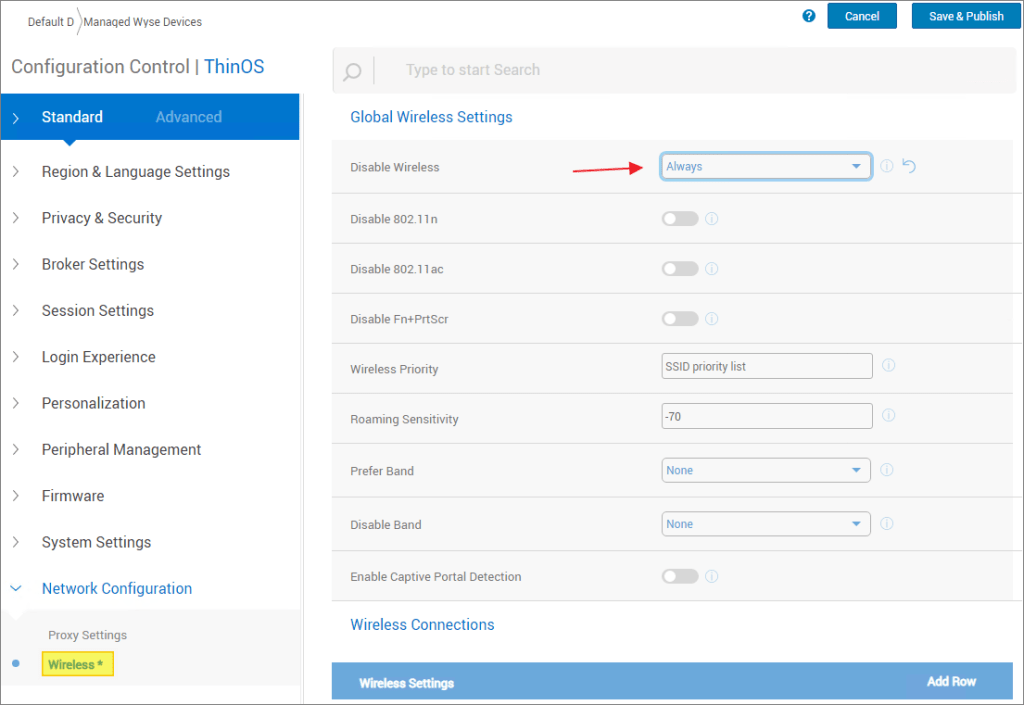This screenshot has height=705, width=1024.
Task: Click info icon beside Wireless Priority field
Action: [x=888, y=366]
